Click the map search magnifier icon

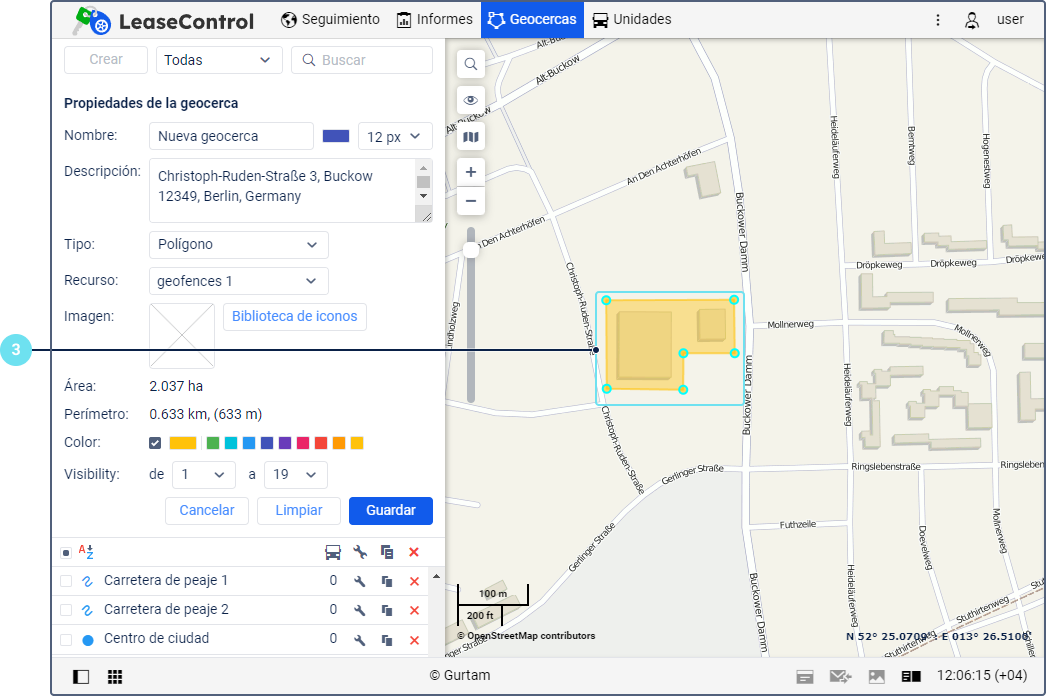click(471, 64)
